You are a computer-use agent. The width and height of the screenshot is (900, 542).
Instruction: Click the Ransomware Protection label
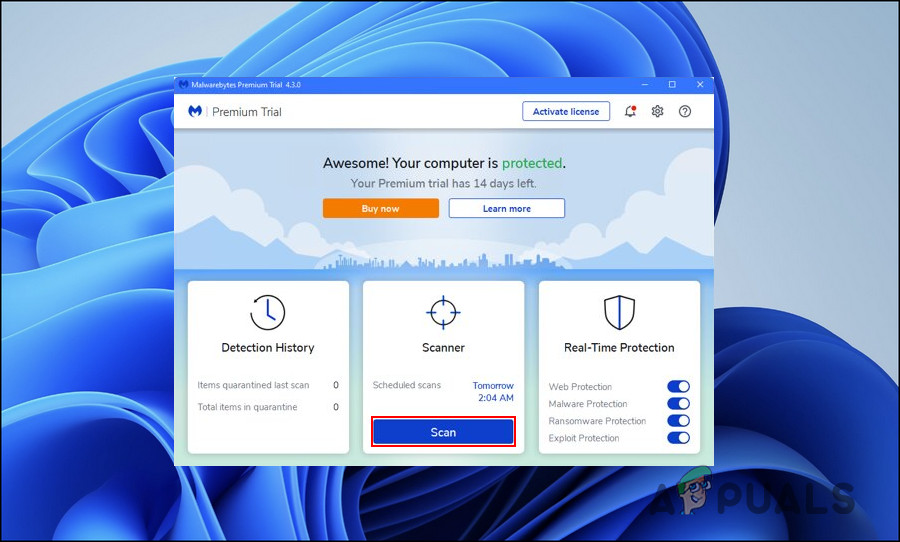(x=597, y=421)
